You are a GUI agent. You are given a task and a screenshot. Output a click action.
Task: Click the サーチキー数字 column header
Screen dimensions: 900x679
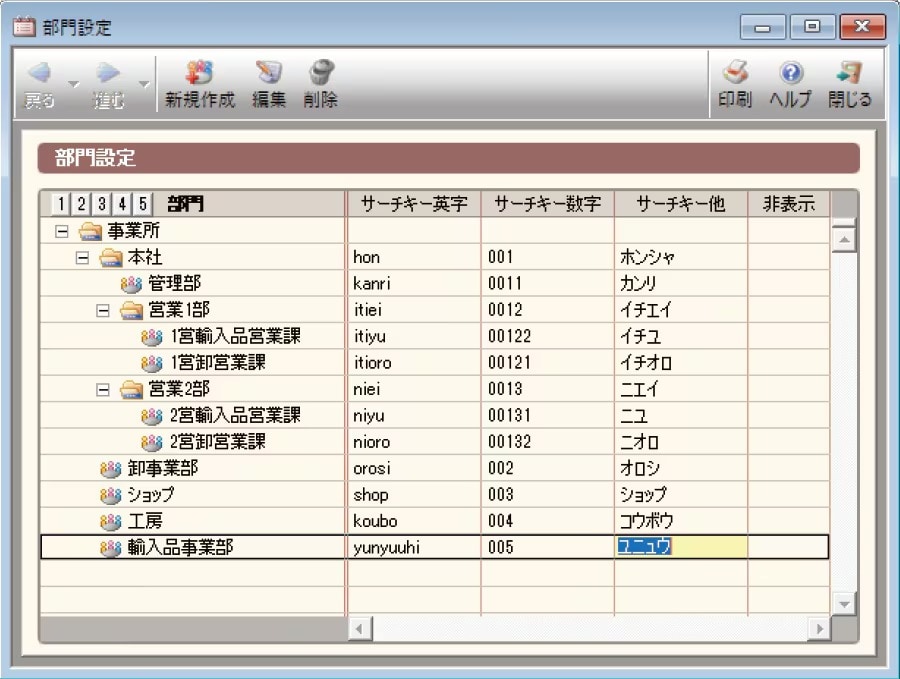(x=548, y=204)
